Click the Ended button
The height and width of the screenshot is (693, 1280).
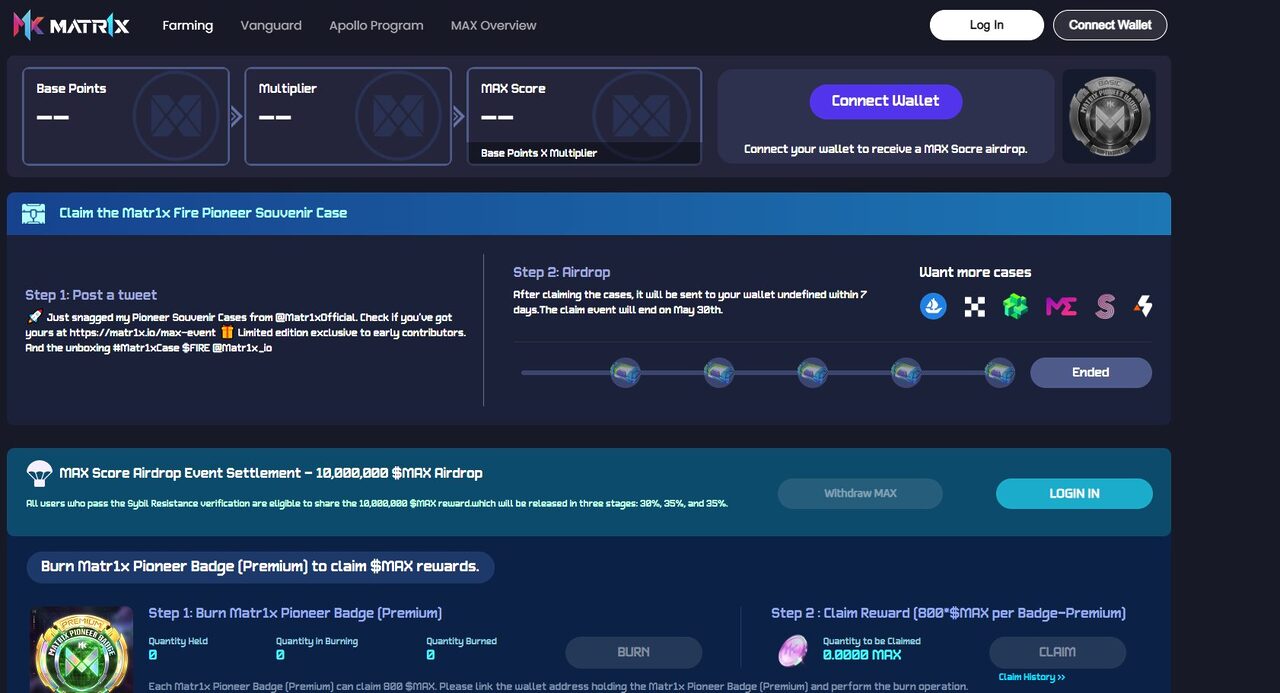coord(1091,373)
